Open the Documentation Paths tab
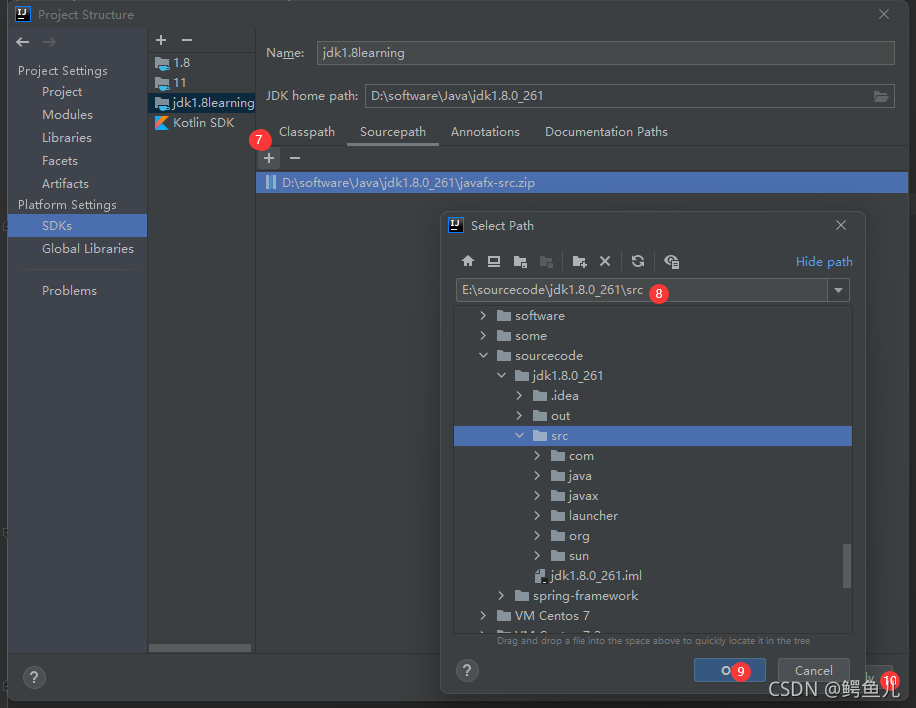This screenshot has height=708, width=916. coord(606,132)
